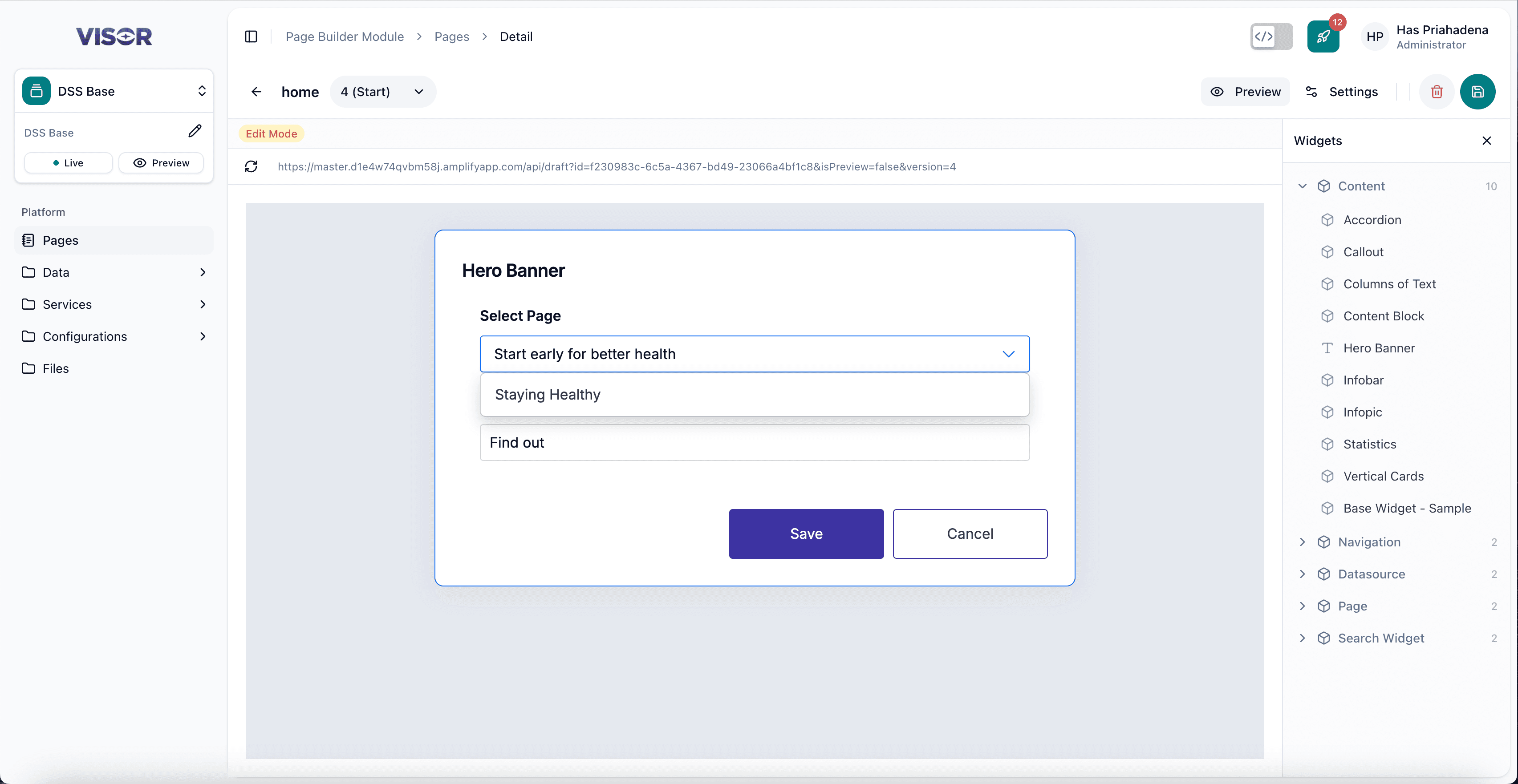Edit the DSS Base name with the pencil
Viewport: 1518px width, 784px height.
(195, 131)
